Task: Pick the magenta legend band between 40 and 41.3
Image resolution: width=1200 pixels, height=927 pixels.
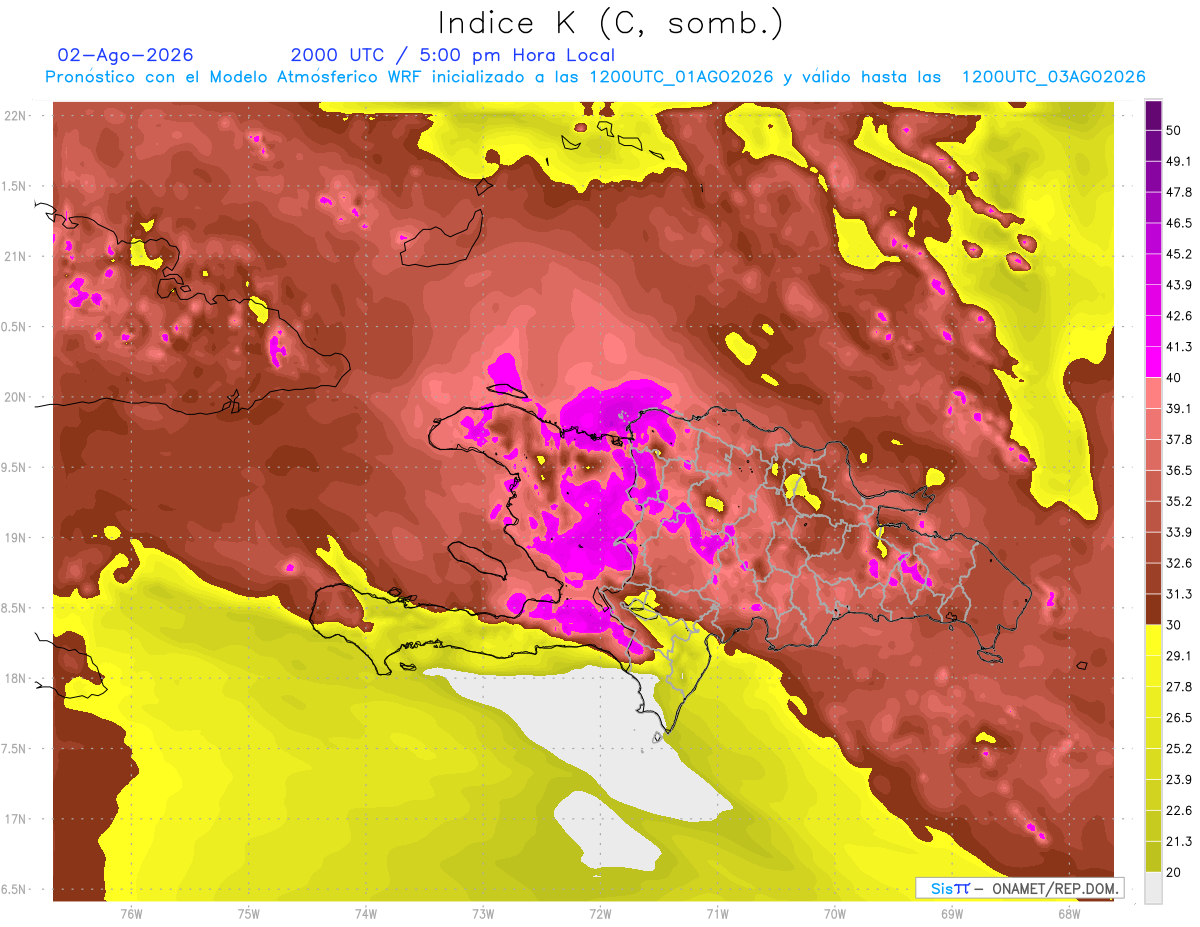Action: click(x=1153, y=361)
